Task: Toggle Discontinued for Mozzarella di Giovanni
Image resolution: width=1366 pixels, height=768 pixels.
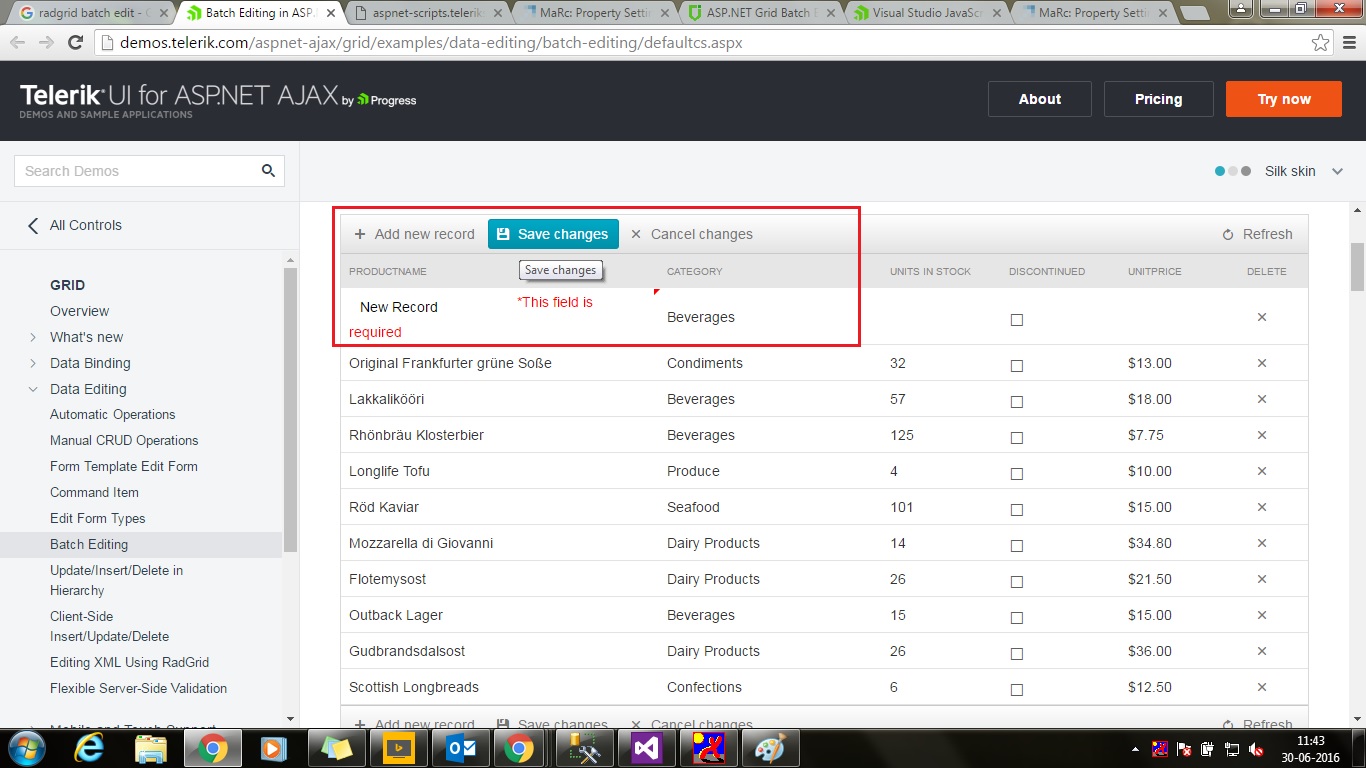Action: (1017, 546)
